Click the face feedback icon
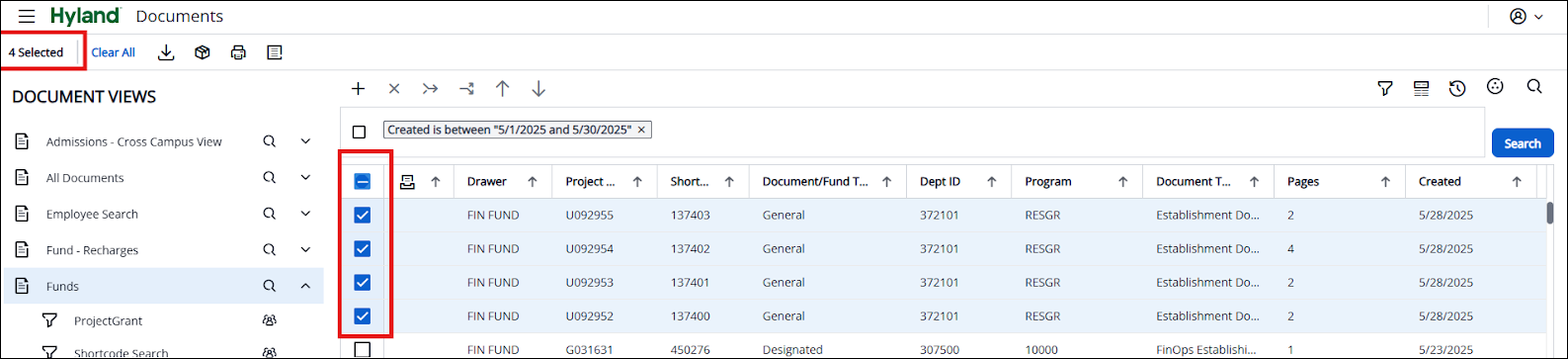 coord(1496,87)
